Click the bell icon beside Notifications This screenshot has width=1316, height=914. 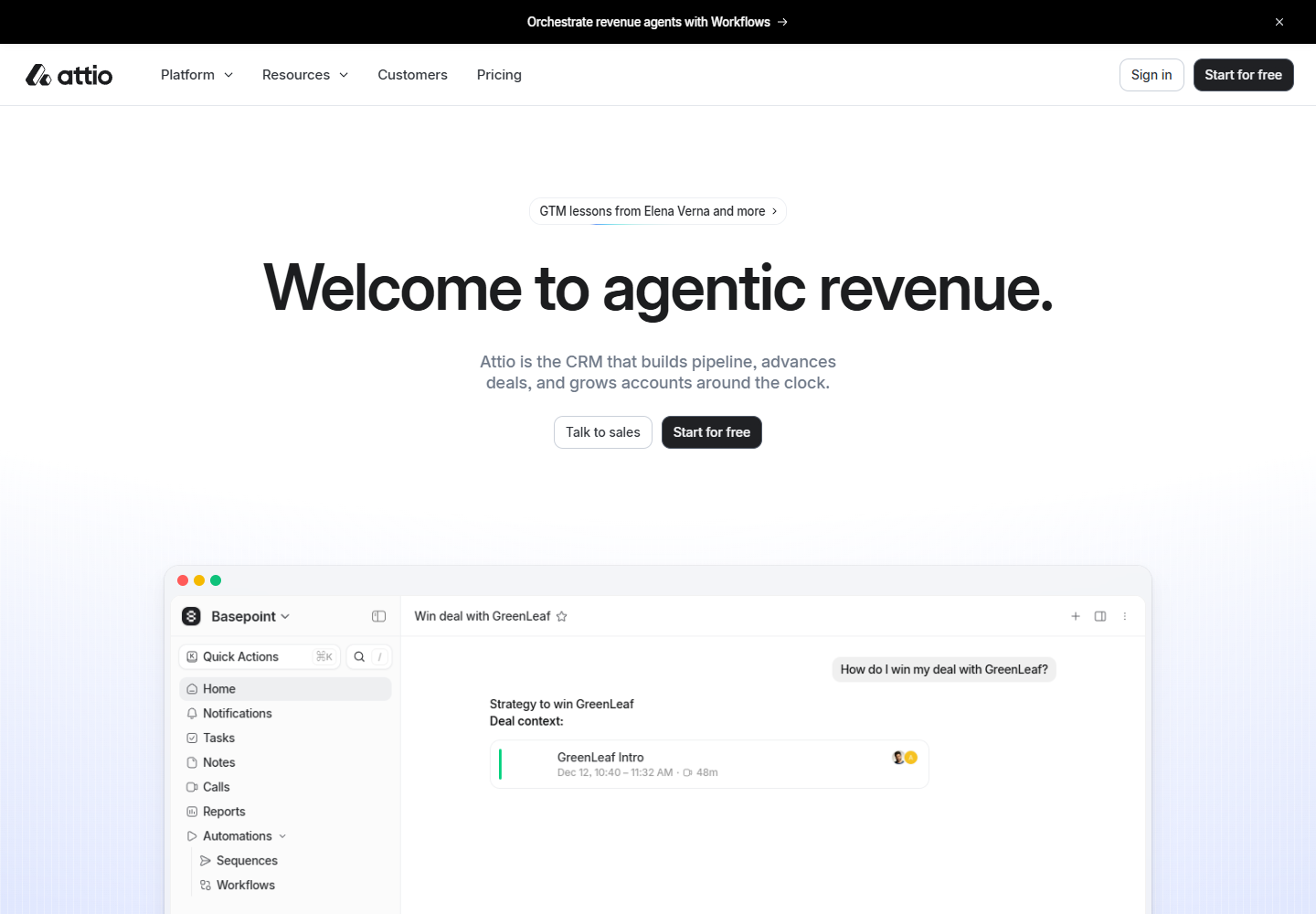pos(192,714)
